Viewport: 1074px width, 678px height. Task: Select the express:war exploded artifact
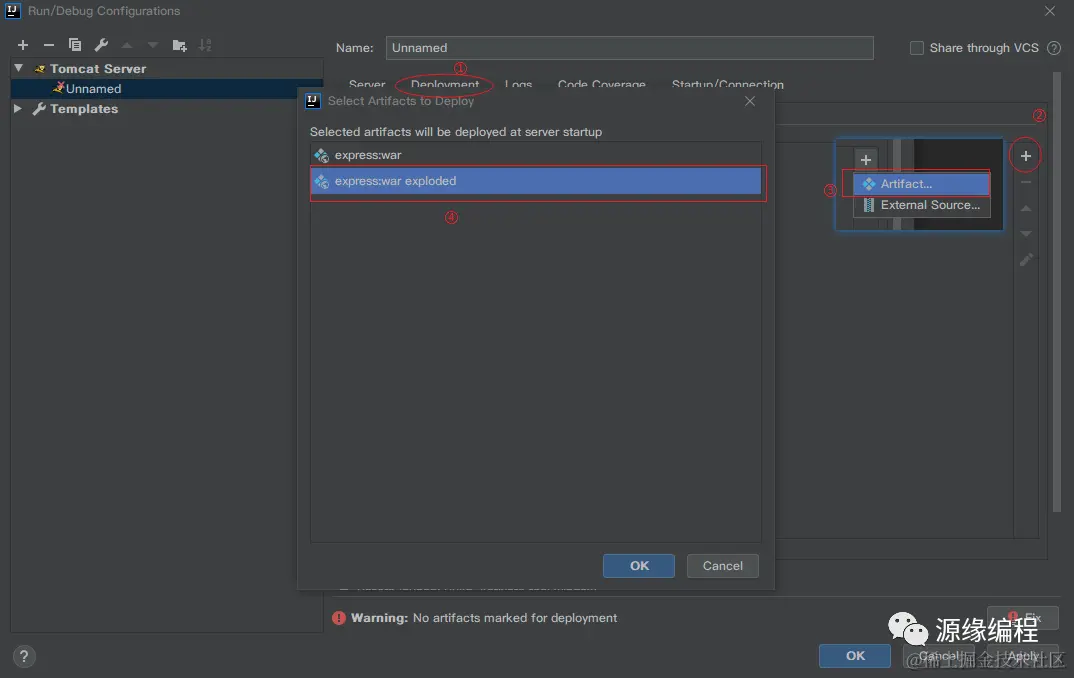pos(536,181)
